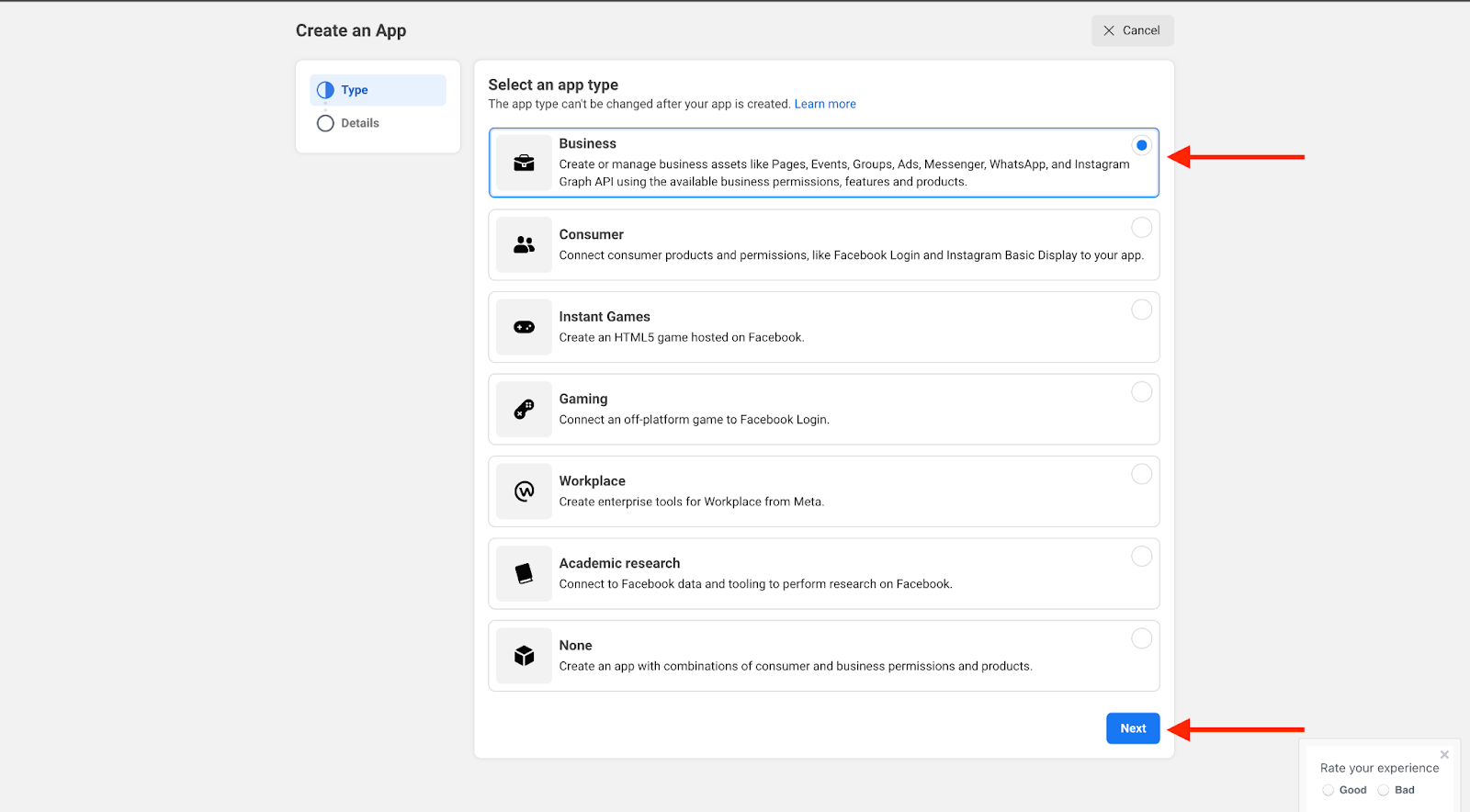Select the Instant Games radio button
This screenshot has height=812, width=1470.
pyautogui.click(x=1141, y=310)
